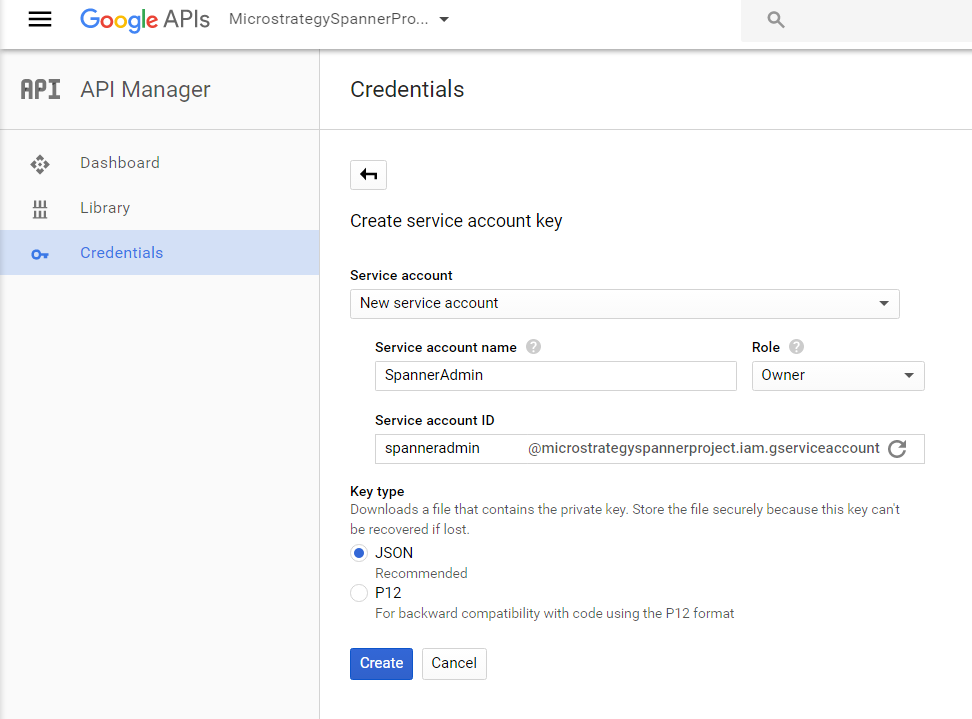The width and height of the screenshot is (972, 719).
Task: Click the Dashboard sidebar icon
Action: (40, 163)
